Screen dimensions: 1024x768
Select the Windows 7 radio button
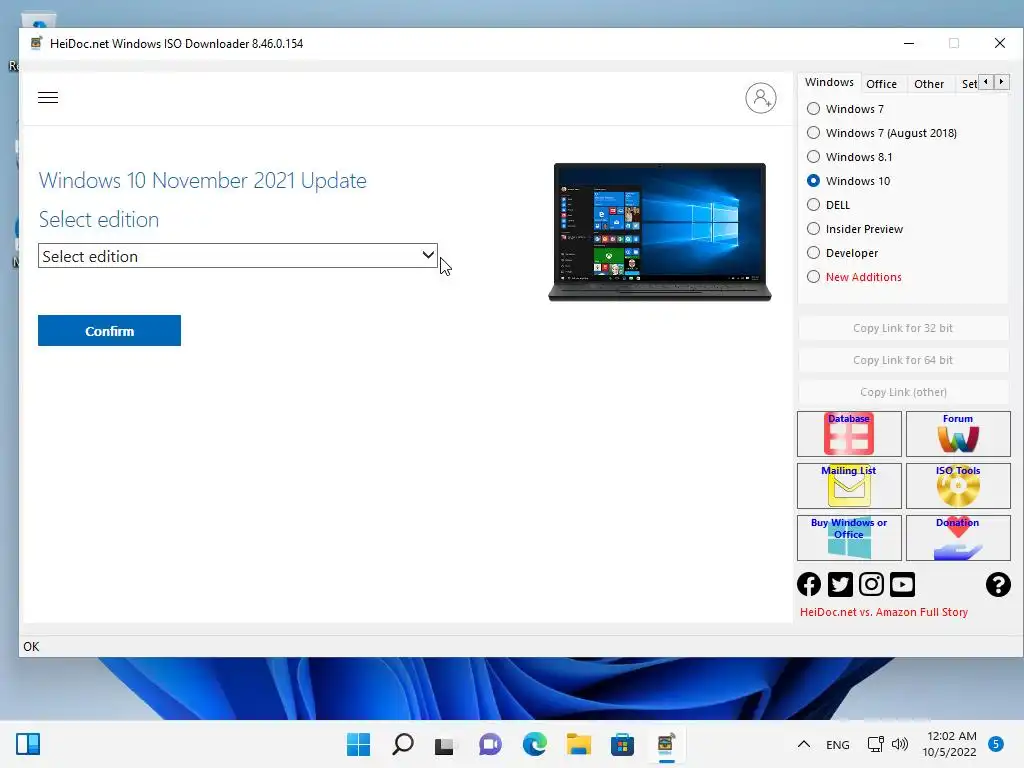813,108
